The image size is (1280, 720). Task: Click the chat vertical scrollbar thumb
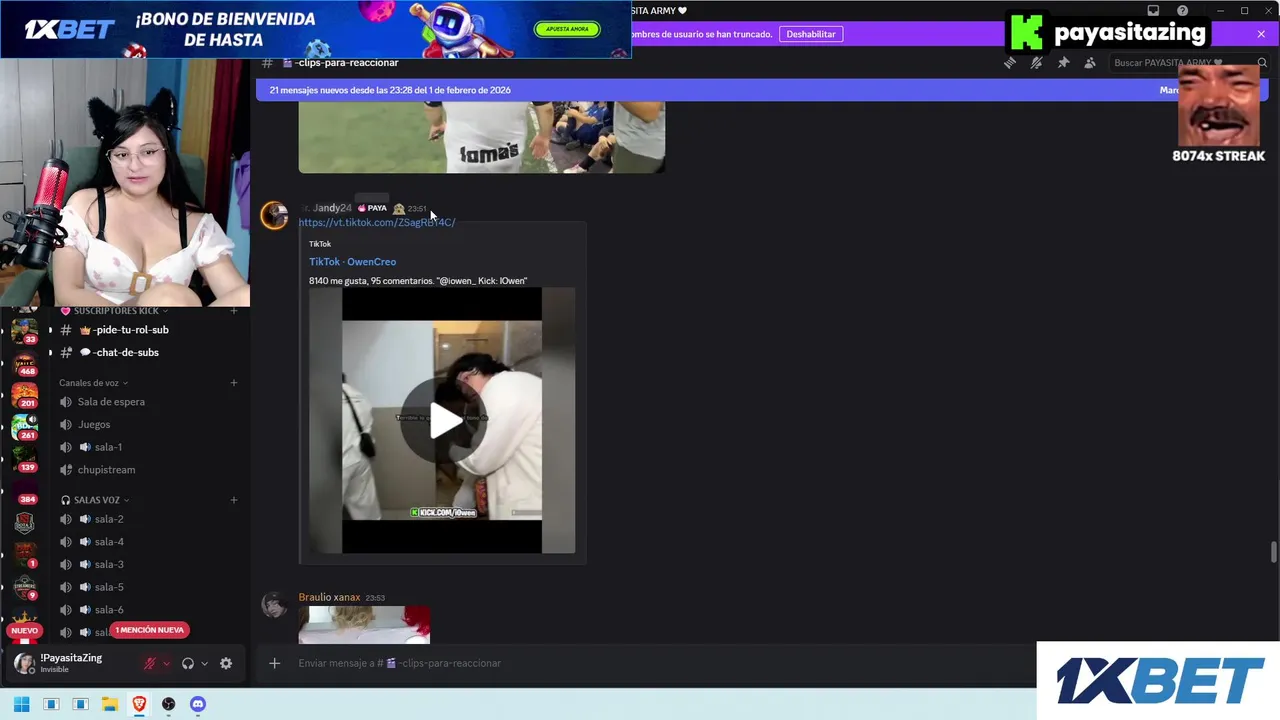point(1273,553)
